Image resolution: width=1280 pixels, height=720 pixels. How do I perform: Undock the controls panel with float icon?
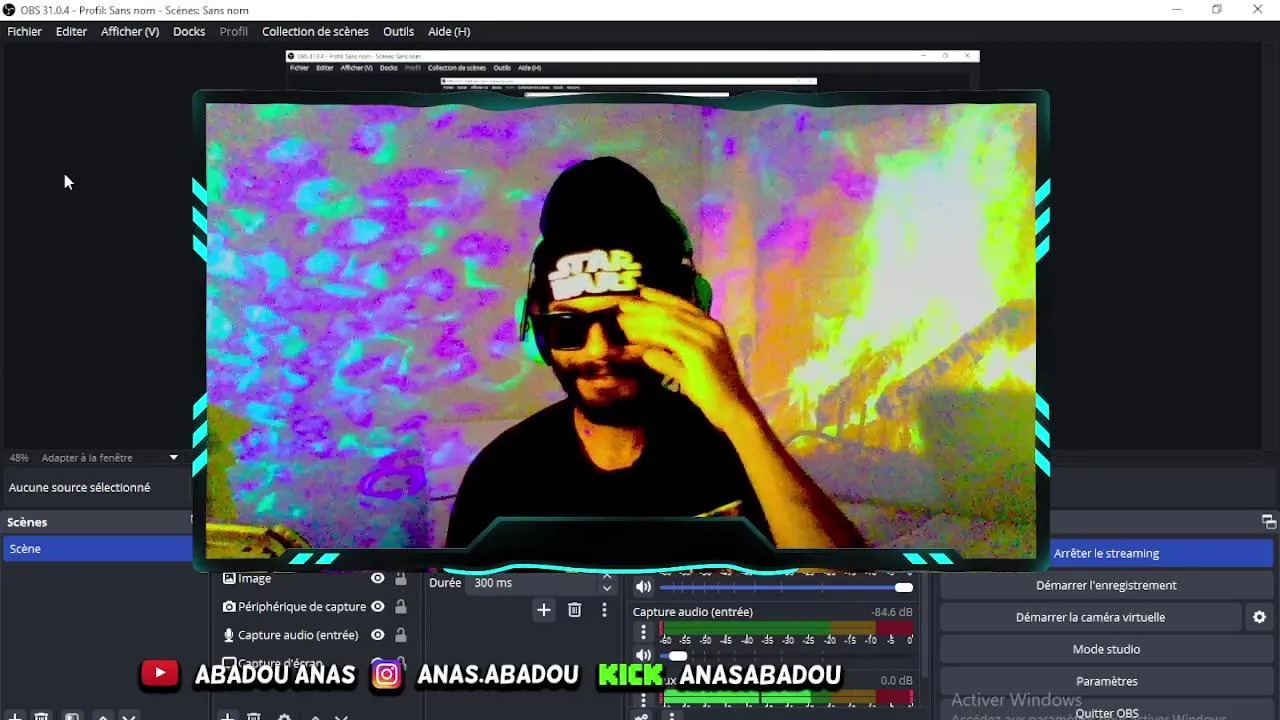1268,522
